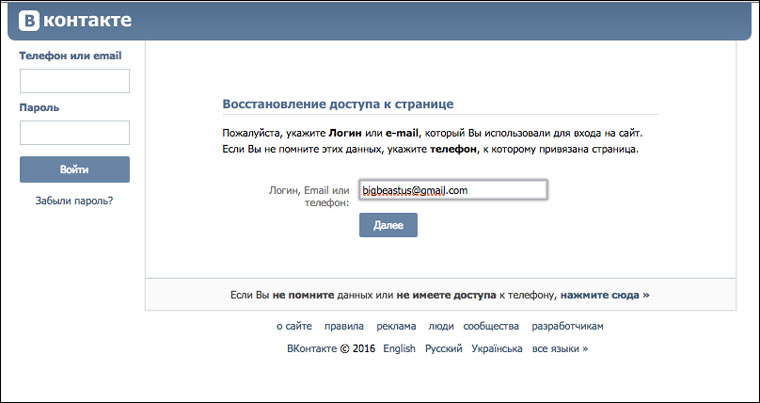
Task: Click the 'Пароль' label
Action: click(x=39, y=107)
